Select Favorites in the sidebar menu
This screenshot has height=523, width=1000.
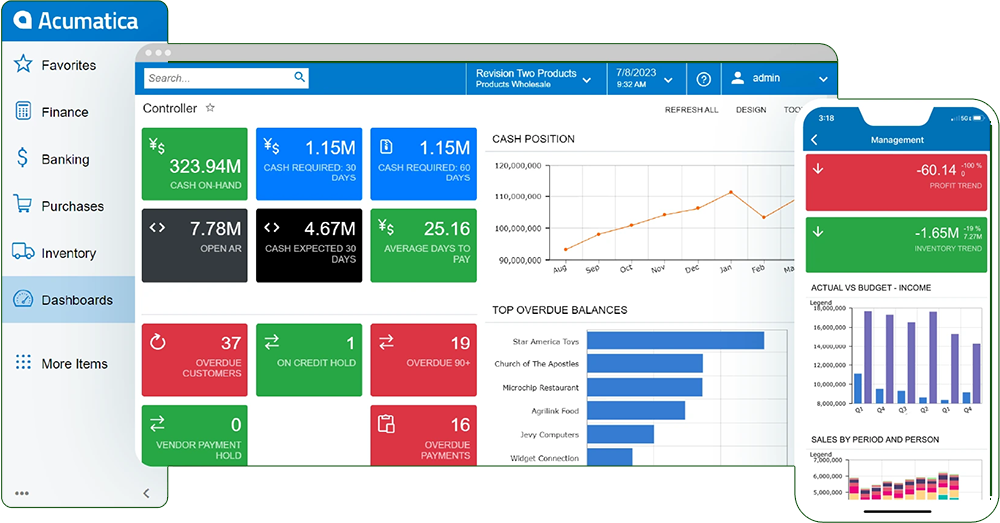tap(69, 65)
